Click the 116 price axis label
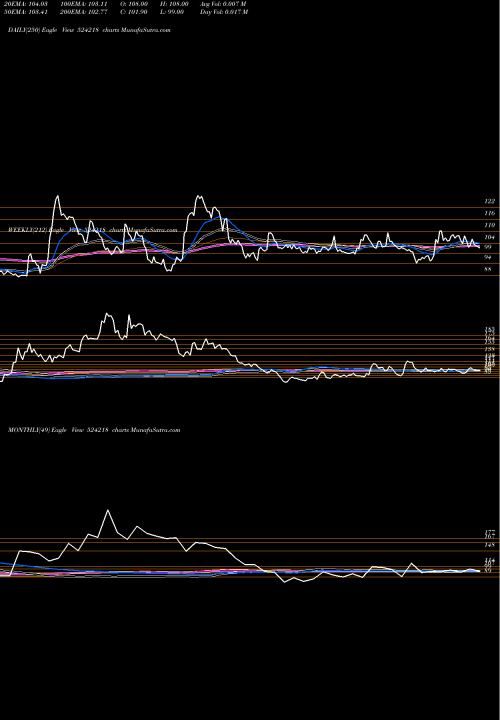Screen dimensions: 500x720 pyautogui.click(x=489, y=214)
